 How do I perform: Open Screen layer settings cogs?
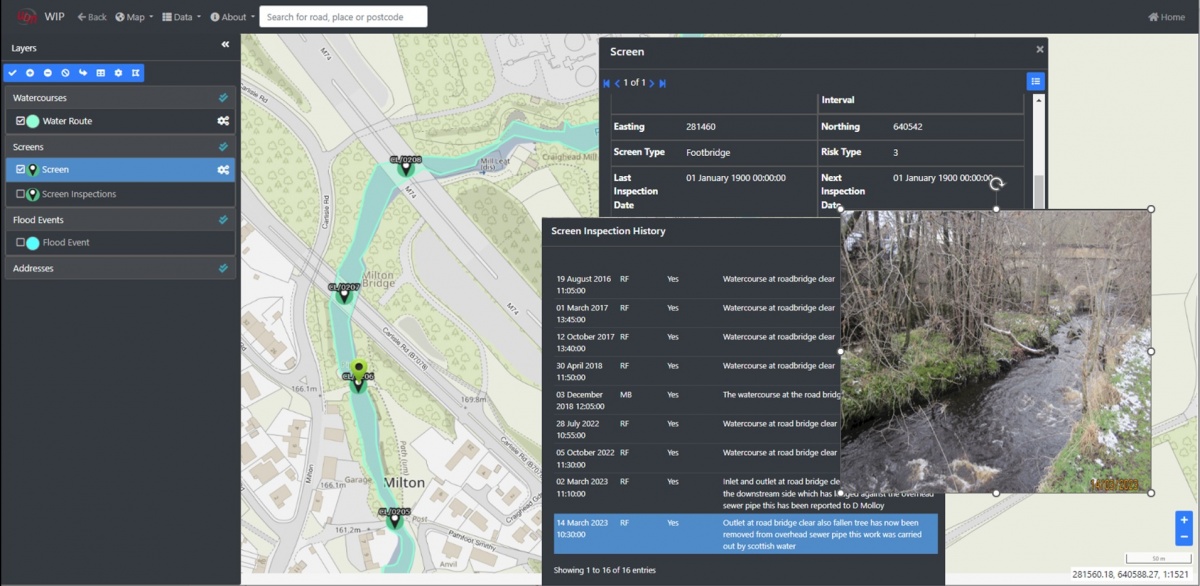pos(223,170)
